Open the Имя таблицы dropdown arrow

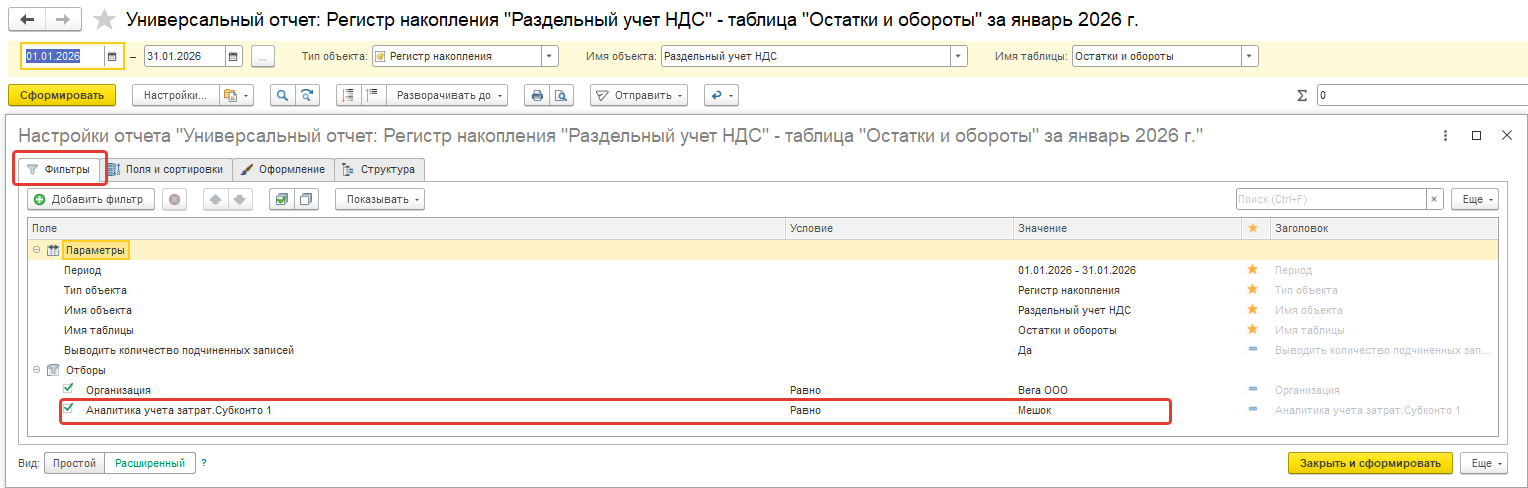tap(1248, 56)
